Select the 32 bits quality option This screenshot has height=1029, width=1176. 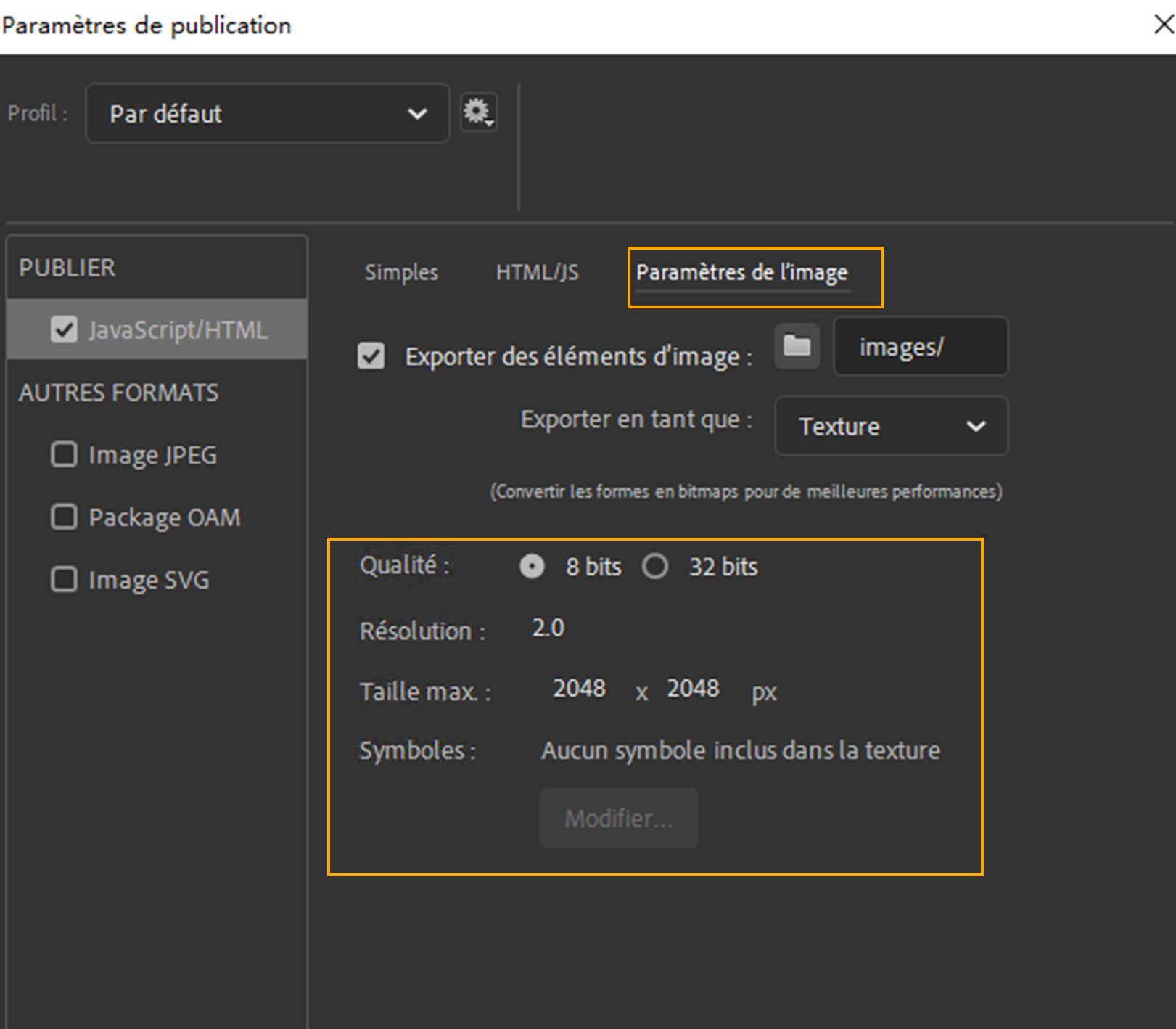[656, 567]
